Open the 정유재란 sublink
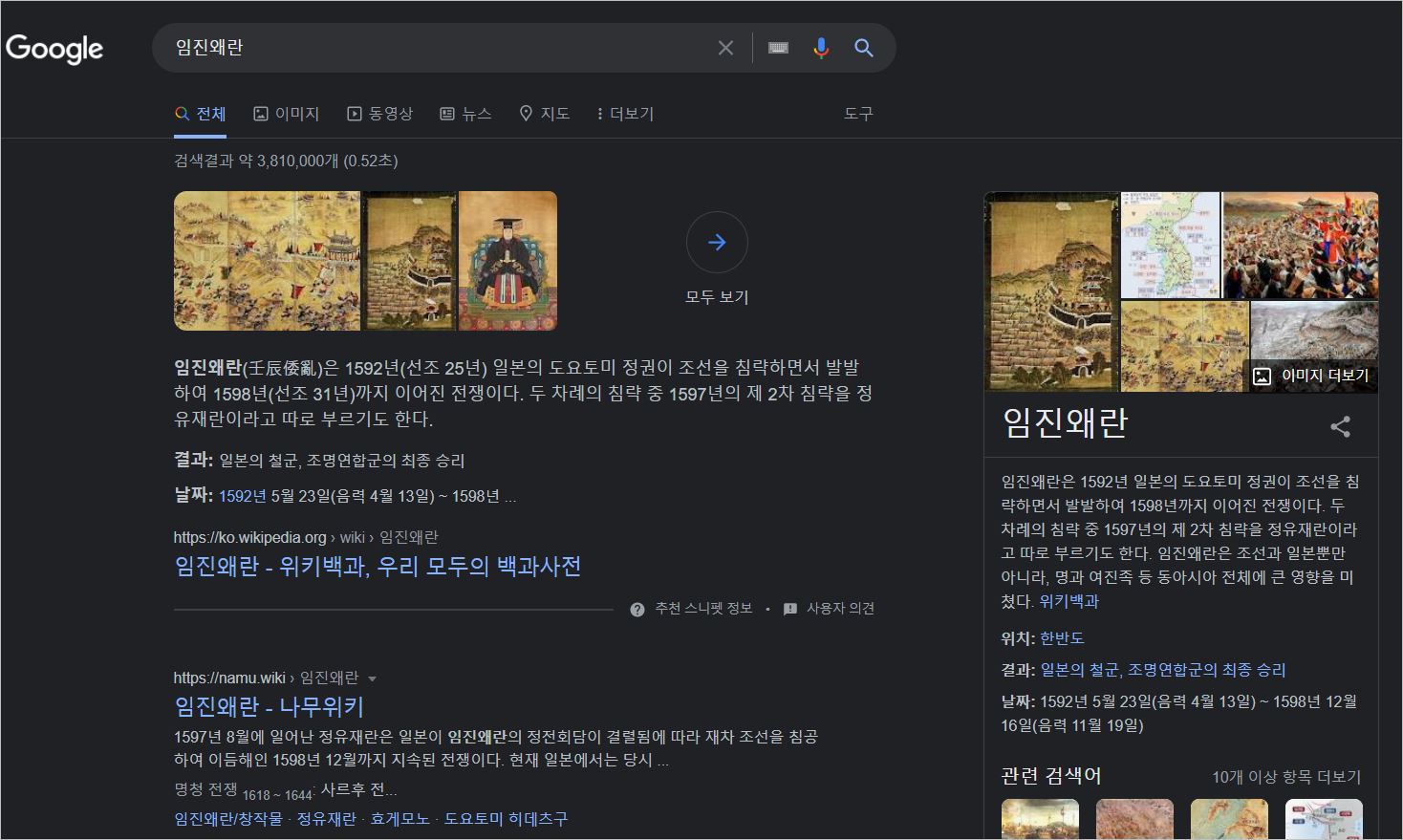The image size is (1403, 840). click(x=326, y=819)
